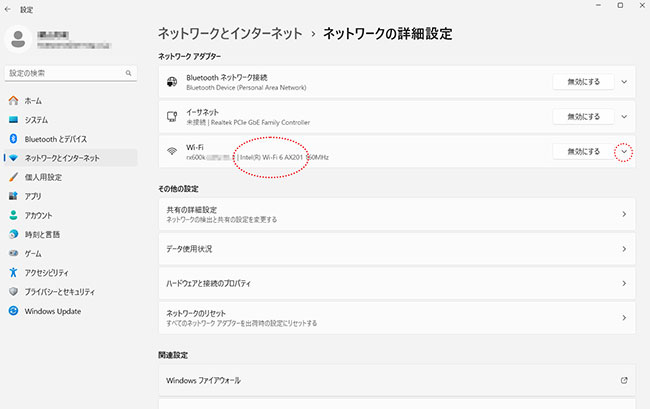This screenshot has width=650, height=409.
Task: Expand Wi-Fi adapter details chevron
Action: coord(624,152)
